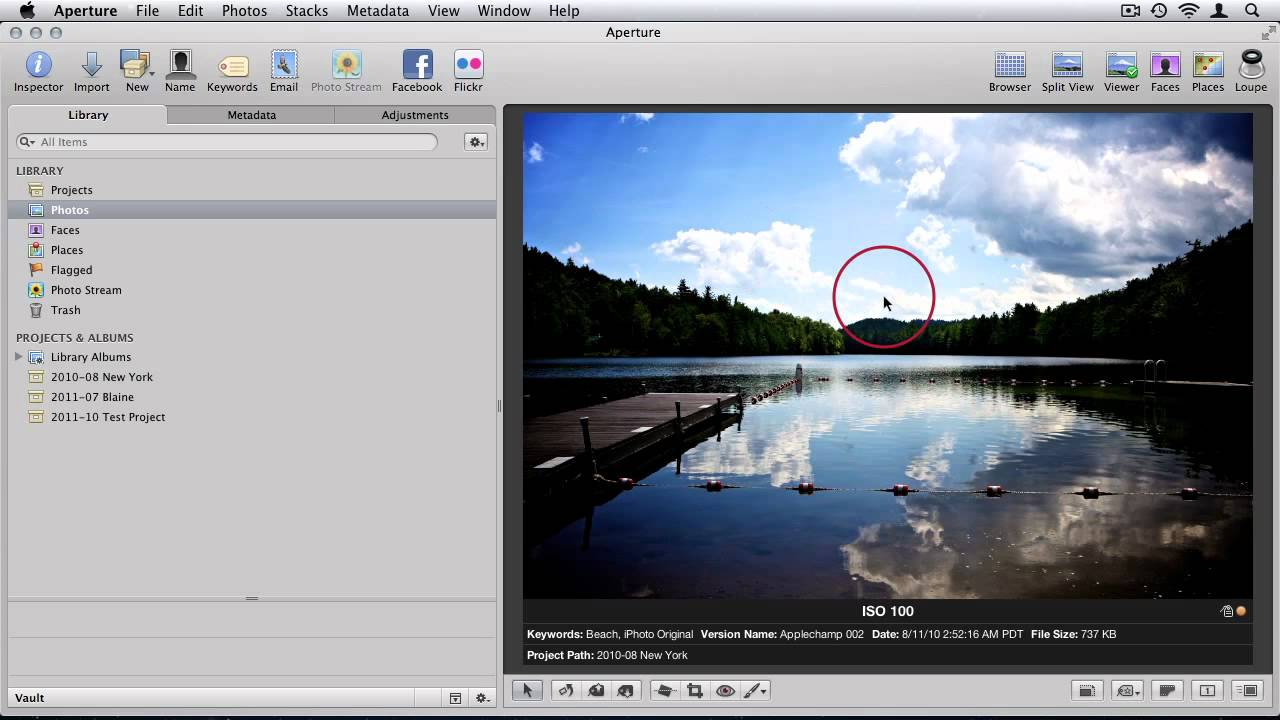
Task: Share via the Email stamp icon
Action: (284, 65)
